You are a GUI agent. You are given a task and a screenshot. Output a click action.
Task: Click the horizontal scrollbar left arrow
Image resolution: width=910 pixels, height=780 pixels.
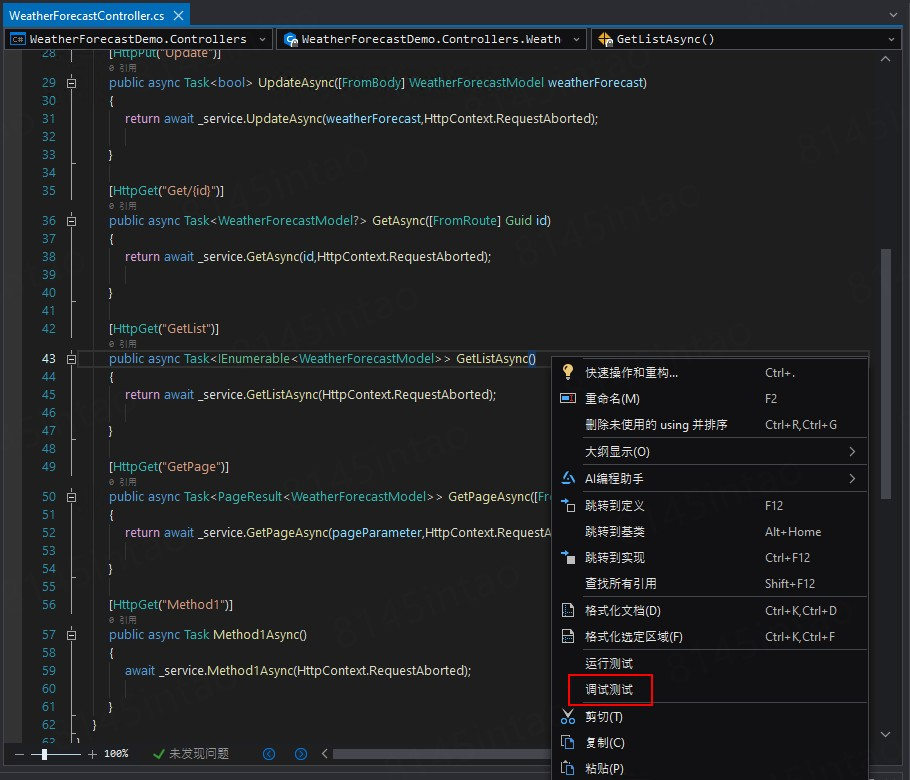coord(325,754)
